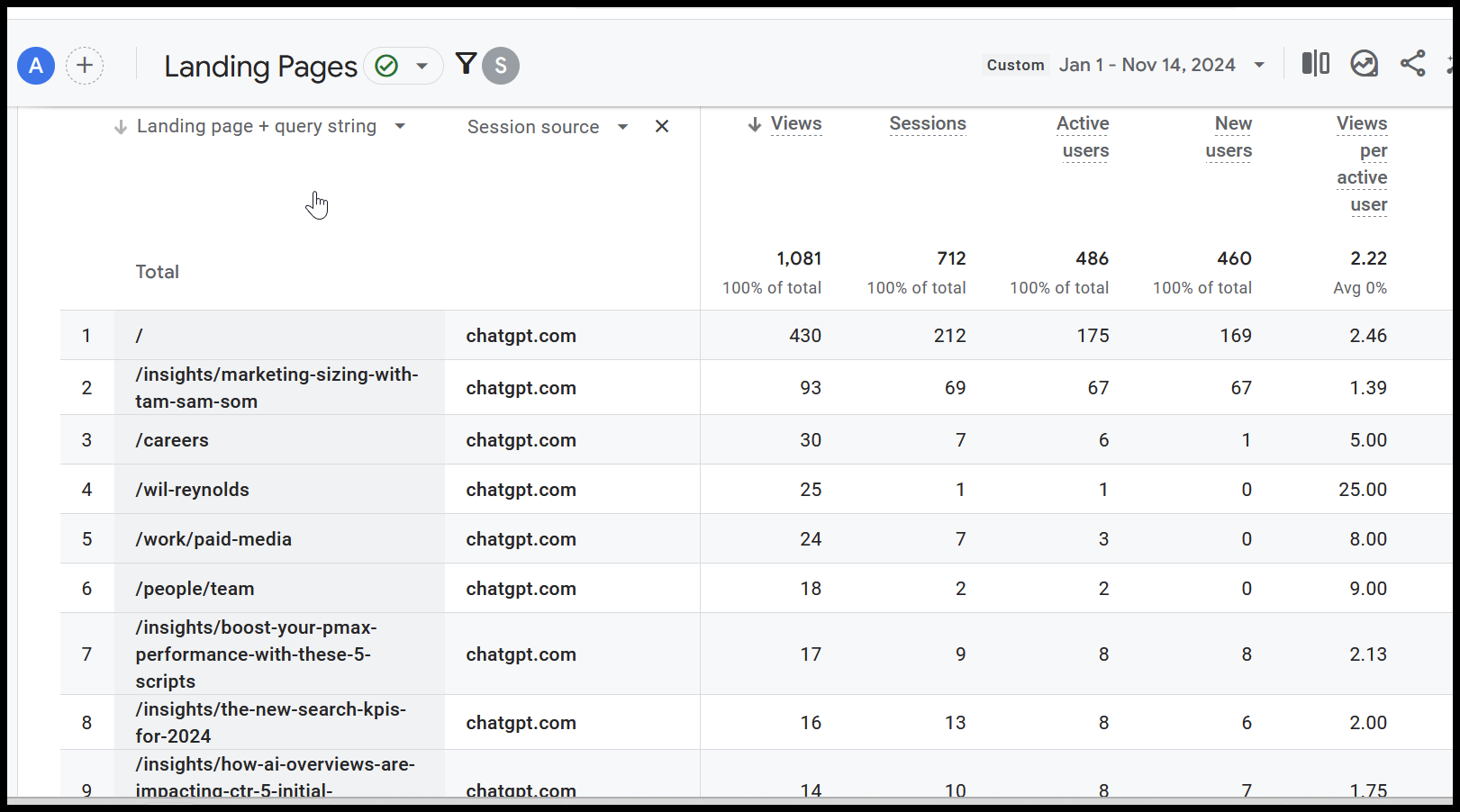This screenshot has height=812, width=1460.
Task: Remove the Session source secondary dimension
Action: tap(662, 127)
